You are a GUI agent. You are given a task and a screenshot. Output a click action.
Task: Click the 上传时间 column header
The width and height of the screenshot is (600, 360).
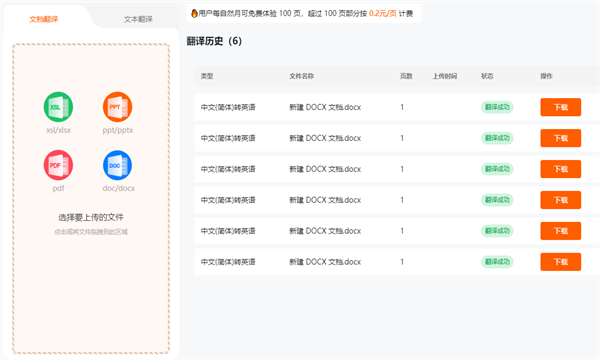445,76
